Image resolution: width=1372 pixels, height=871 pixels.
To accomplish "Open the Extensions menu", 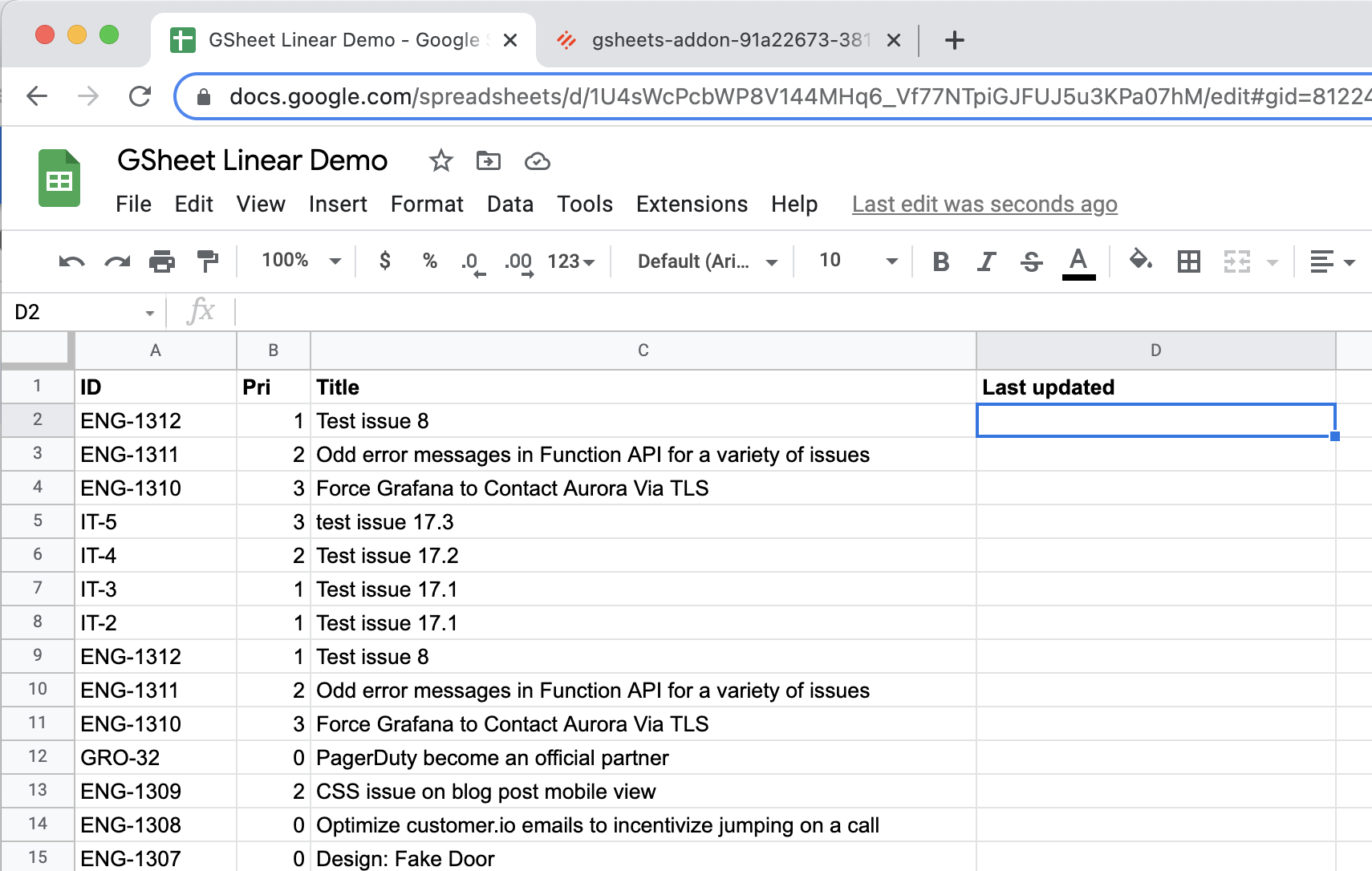I will coord(692,205).
